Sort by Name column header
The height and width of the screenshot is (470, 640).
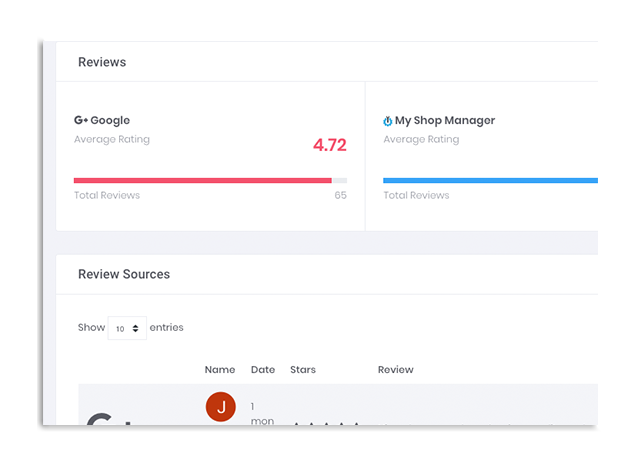coord(220,370)
